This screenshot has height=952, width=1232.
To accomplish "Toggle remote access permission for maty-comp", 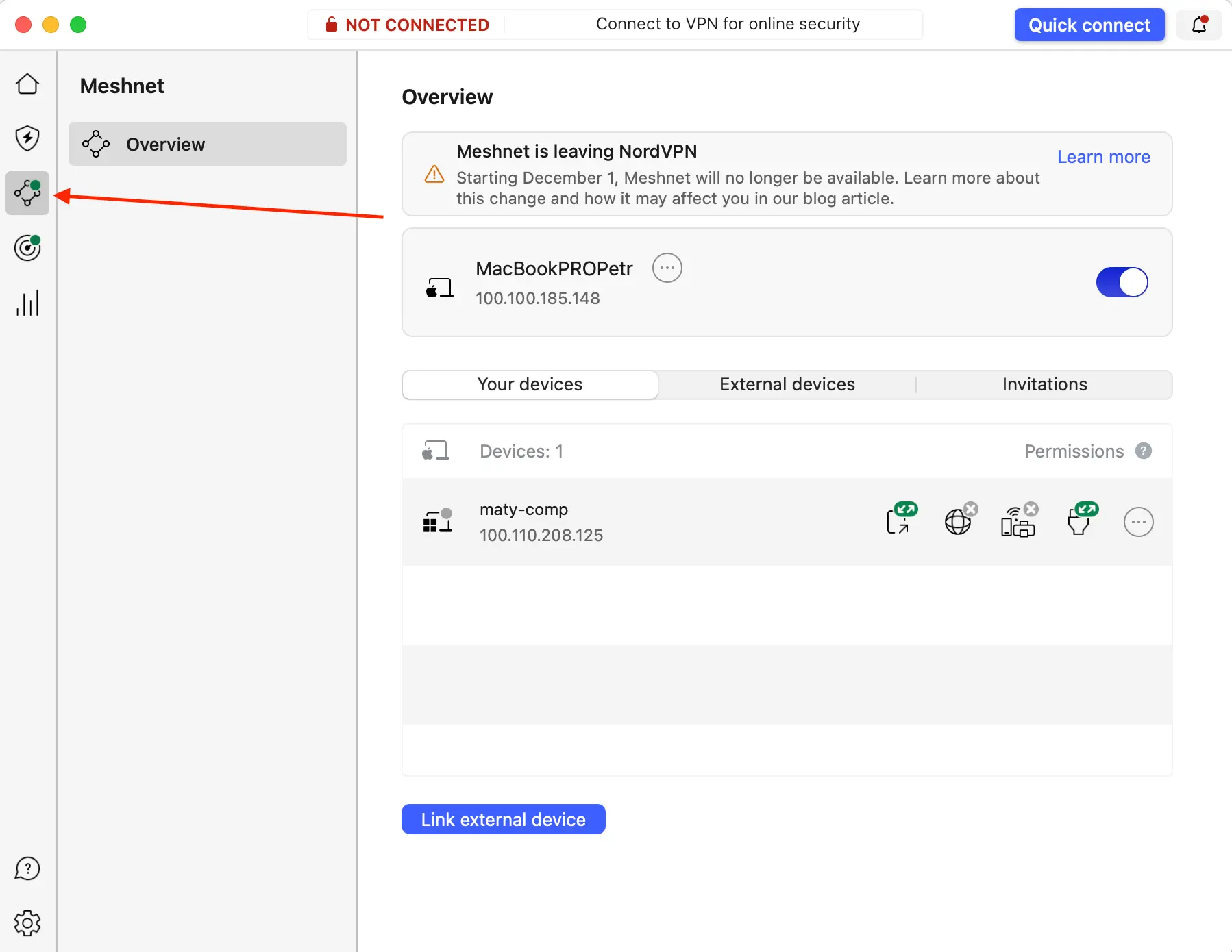I will [x=899, y=521].
